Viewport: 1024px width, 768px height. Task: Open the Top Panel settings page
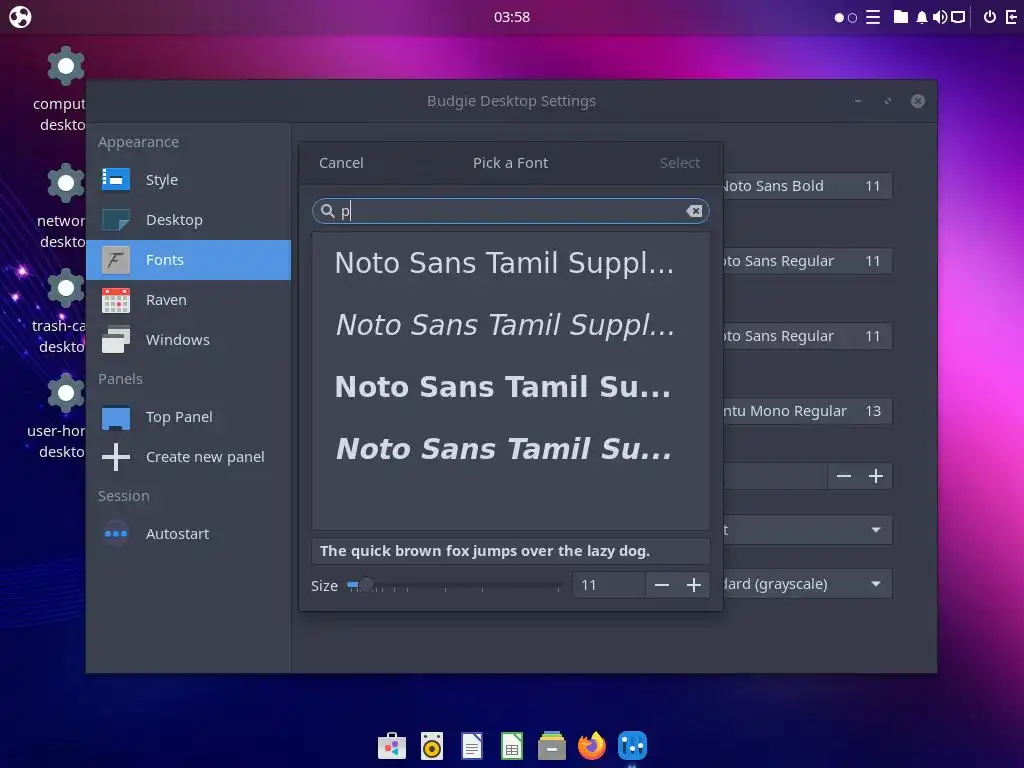189,417
